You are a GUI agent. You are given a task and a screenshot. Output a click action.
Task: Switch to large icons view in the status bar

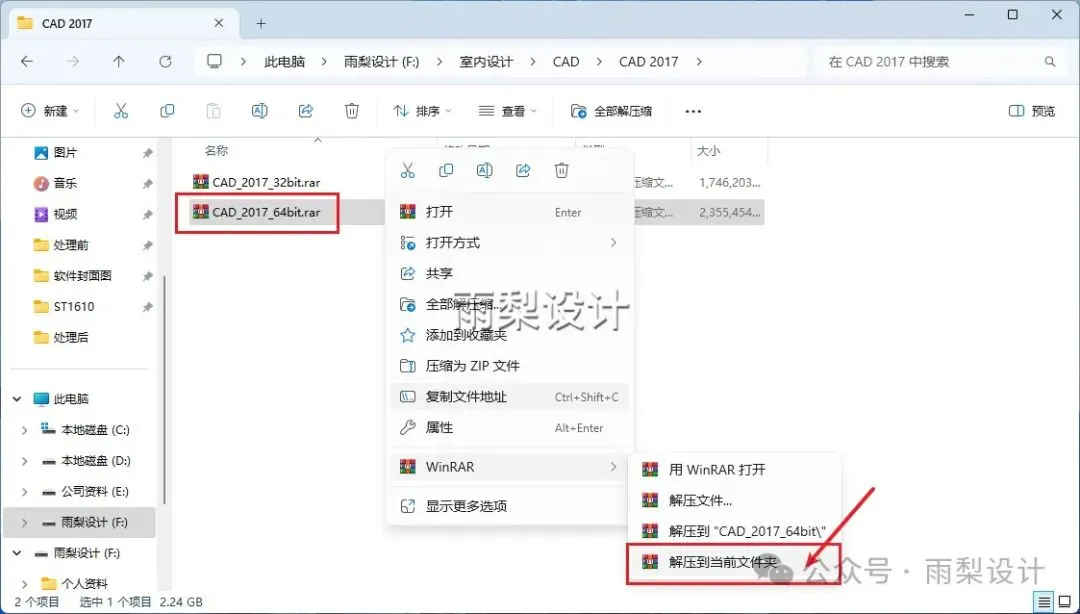[1063, 601]
